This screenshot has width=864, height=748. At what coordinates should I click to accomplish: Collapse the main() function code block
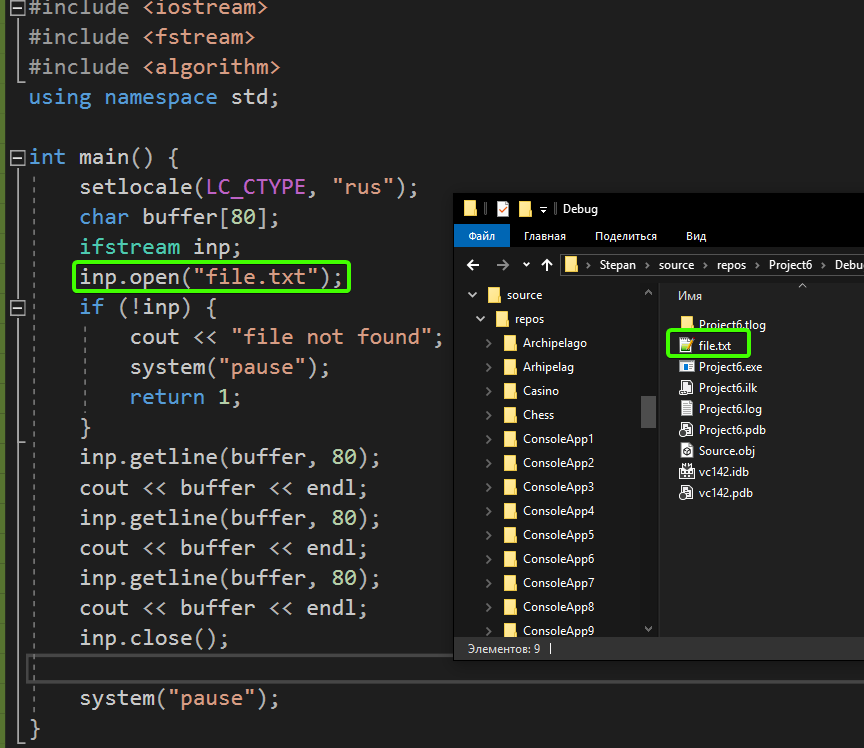coord(17,158)
